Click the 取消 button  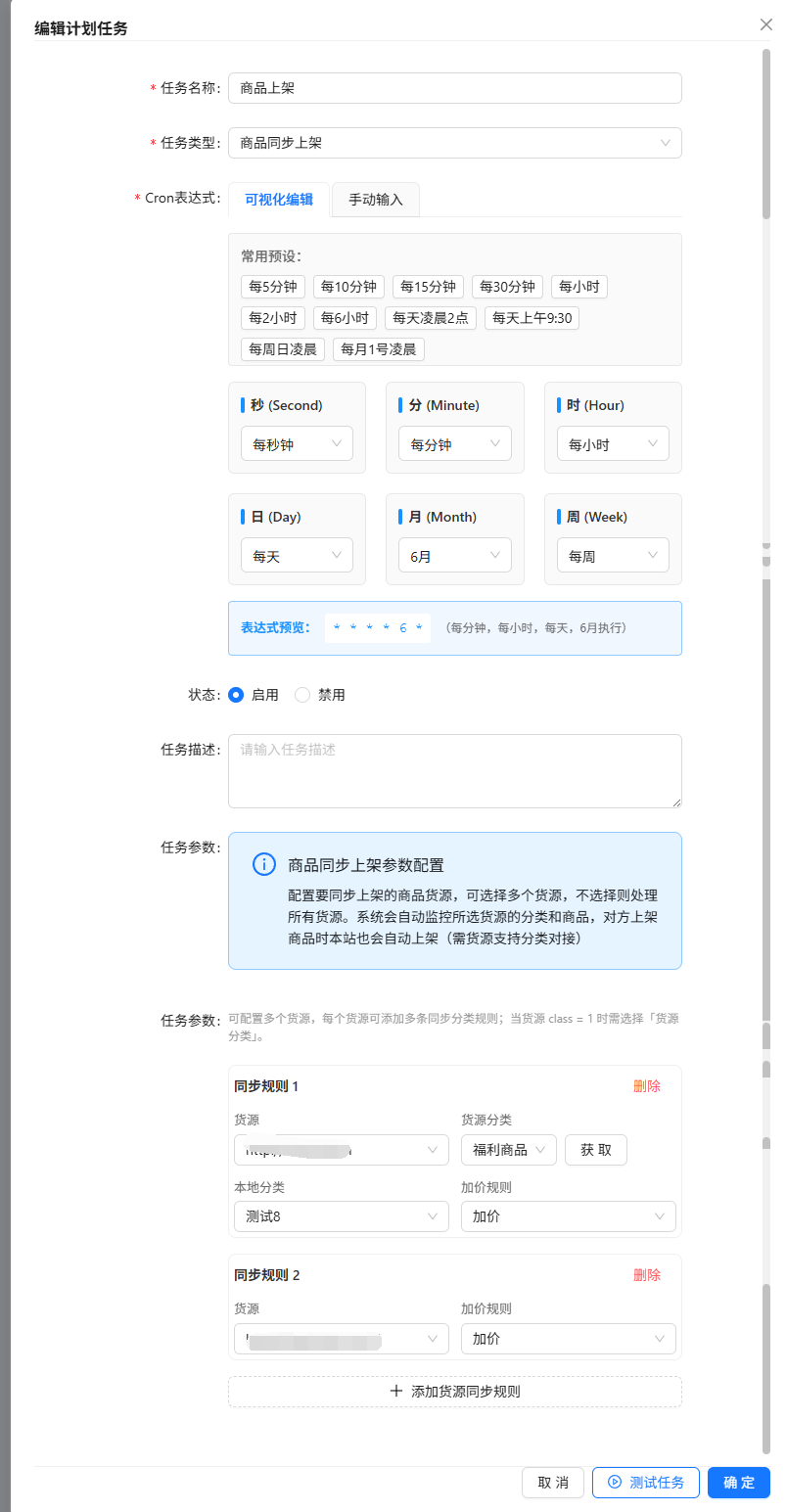coord(553,1483)
